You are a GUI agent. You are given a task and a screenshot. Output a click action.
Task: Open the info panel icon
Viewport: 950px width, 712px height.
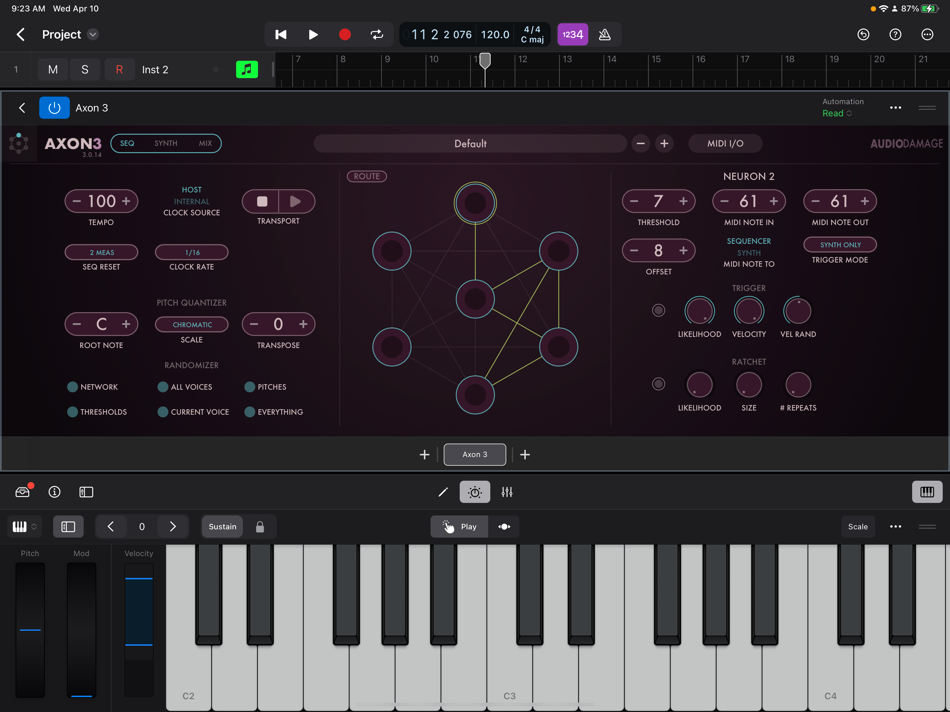click(x=54, y=491)
